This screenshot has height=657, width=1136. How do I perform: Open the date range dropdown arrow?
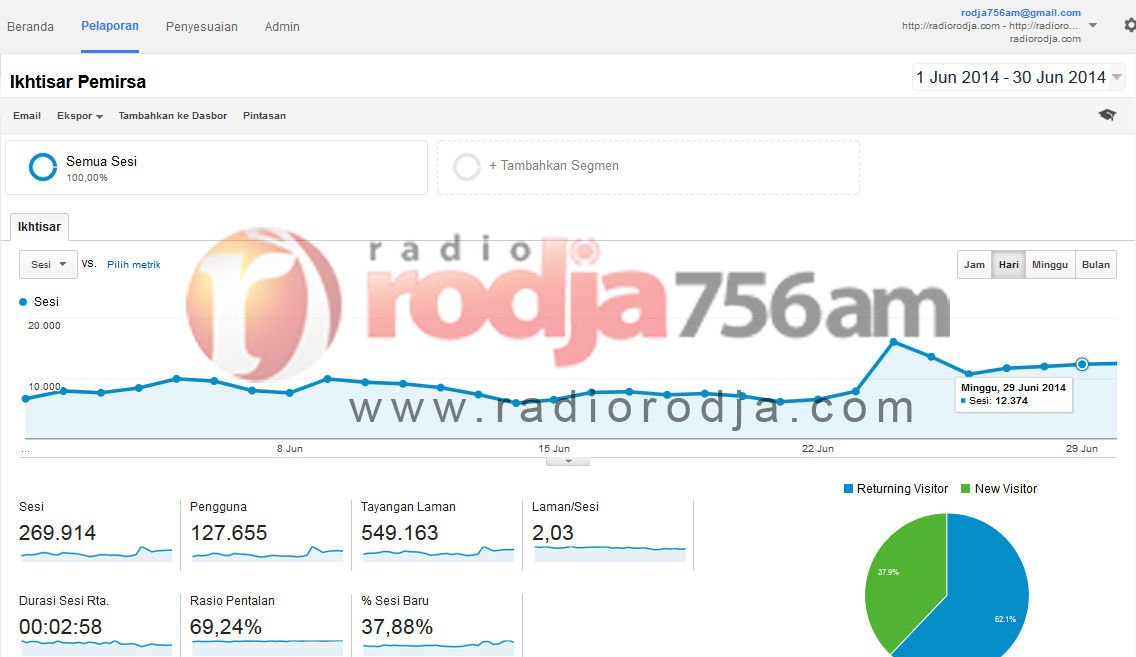coord(1116,77)
